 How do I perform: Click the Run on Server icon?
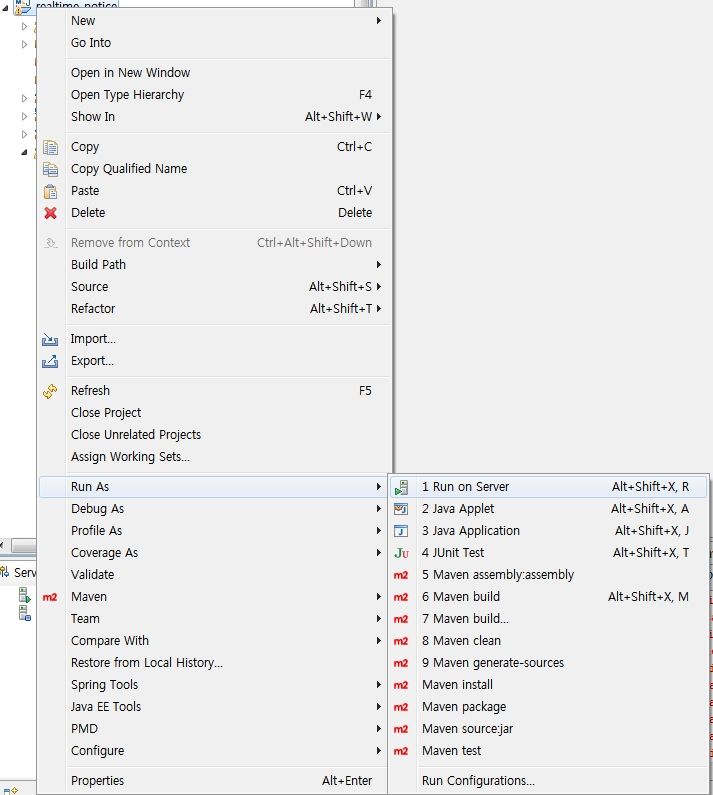pyautogui.click(x=401, y=487)
